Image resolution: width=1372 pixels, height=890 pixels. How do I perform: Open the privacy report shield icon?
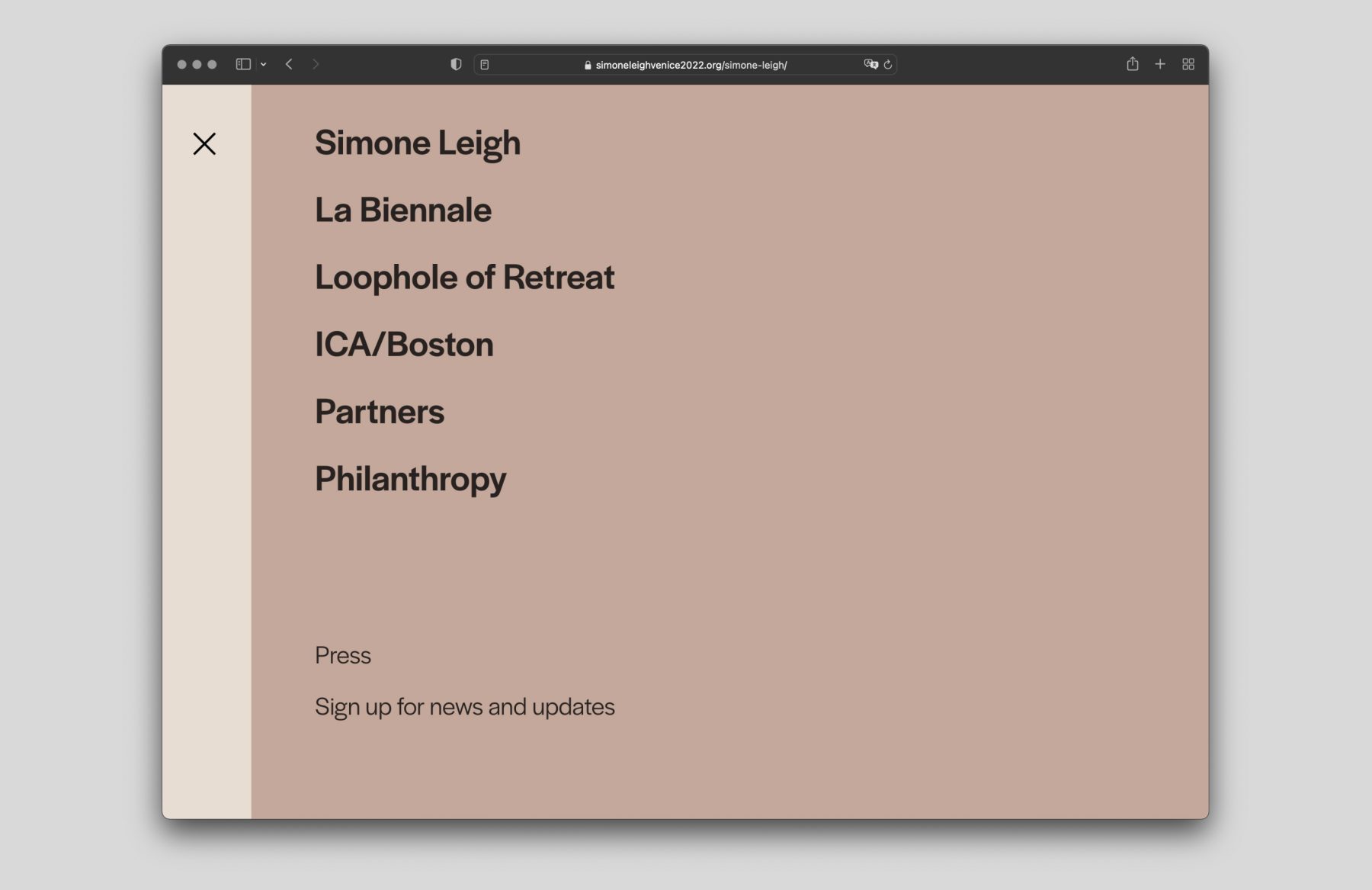(x=456, y=65)
